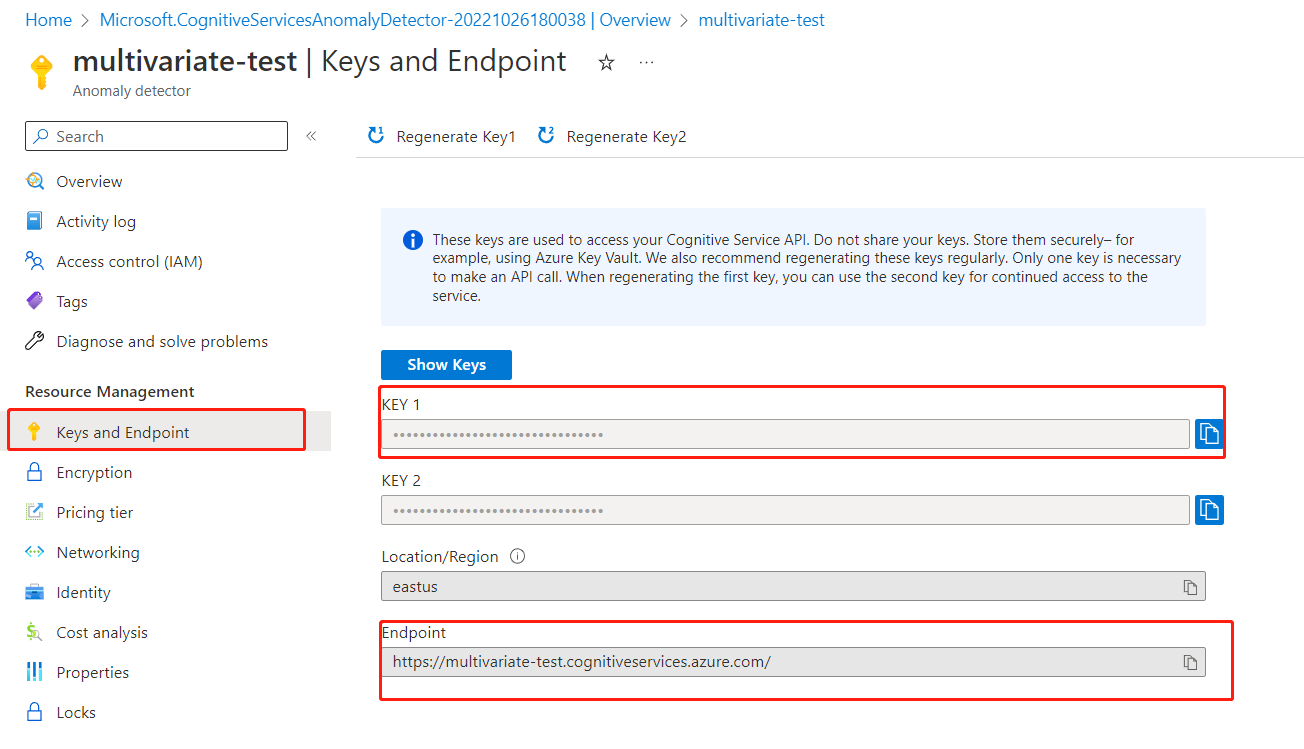Regenerate Key2
1304x749 pixels.
click(x=612, y=137)
